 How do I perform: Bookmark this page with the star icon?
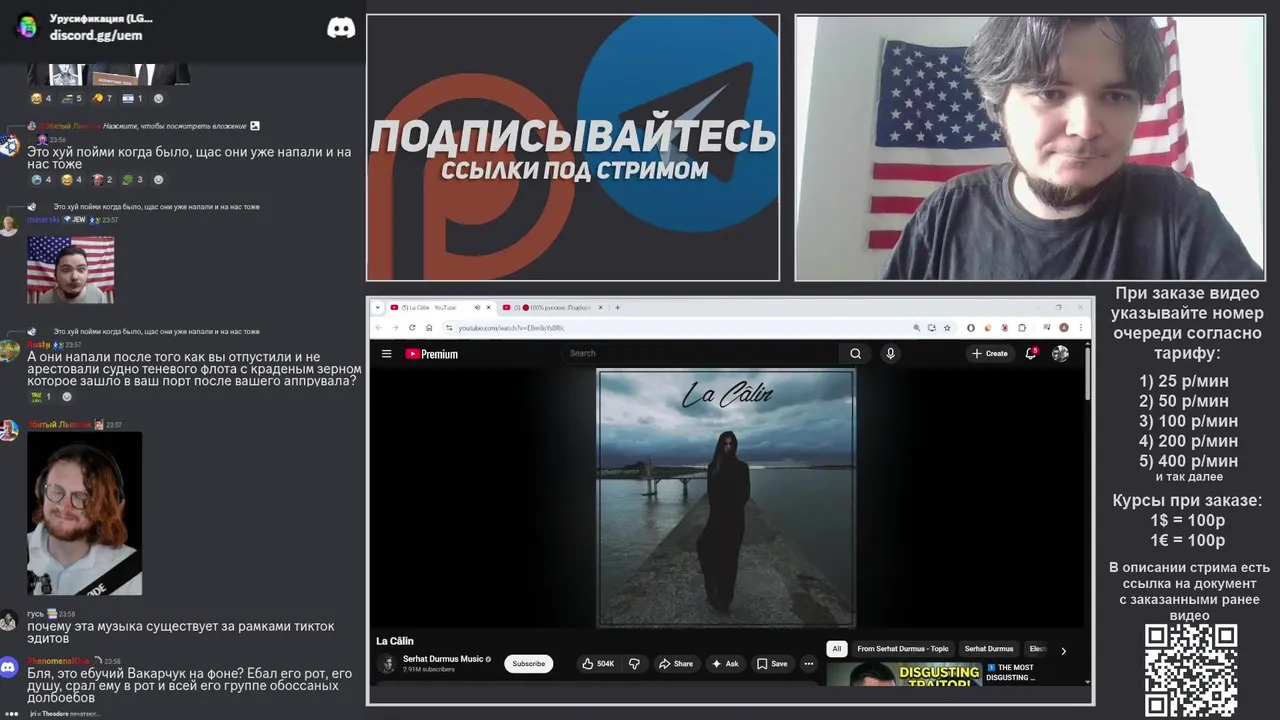(x=947, y=327)
